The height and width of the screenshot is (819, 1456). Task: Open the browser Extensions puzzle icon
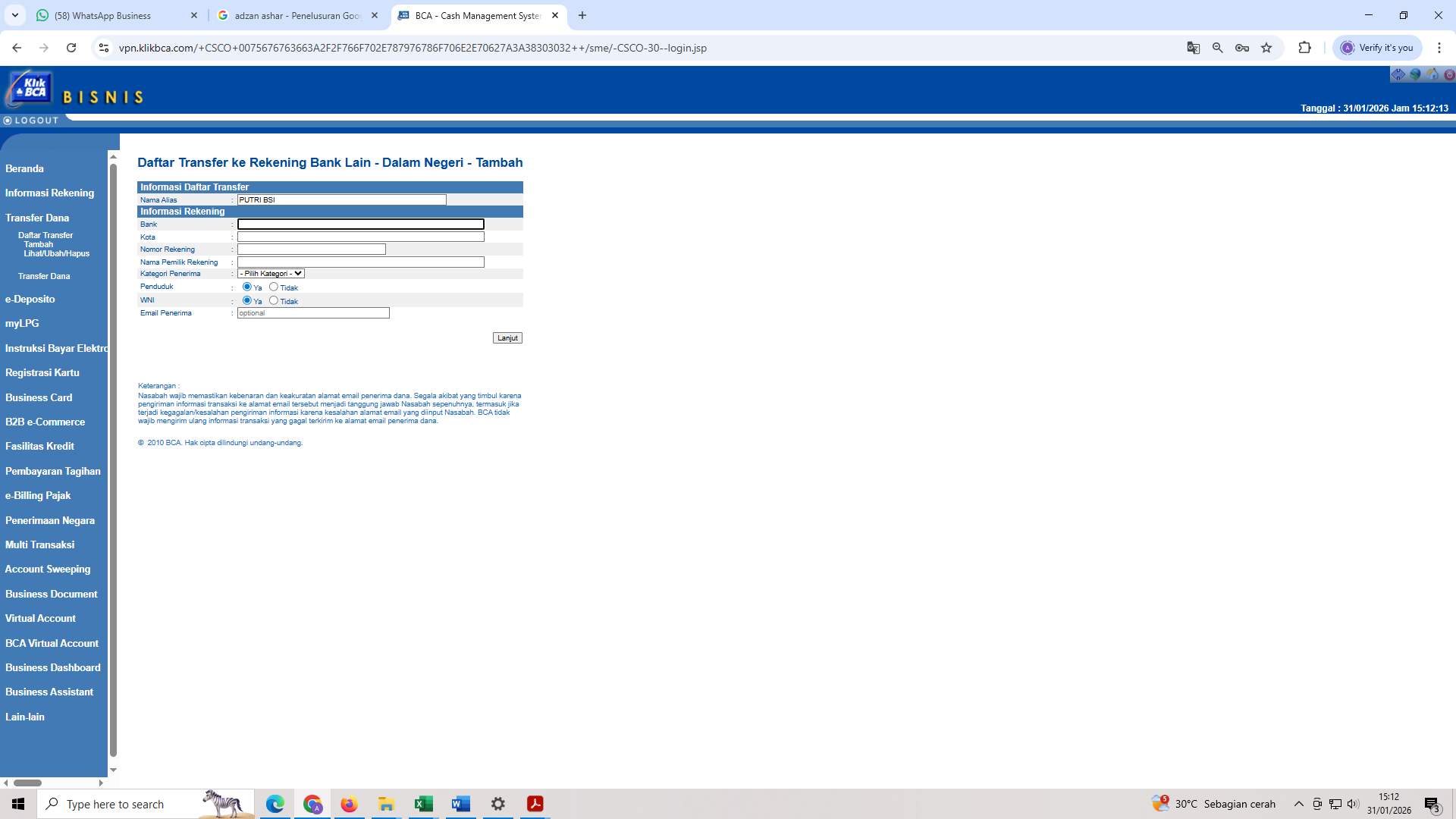(x=1304, y=47)
